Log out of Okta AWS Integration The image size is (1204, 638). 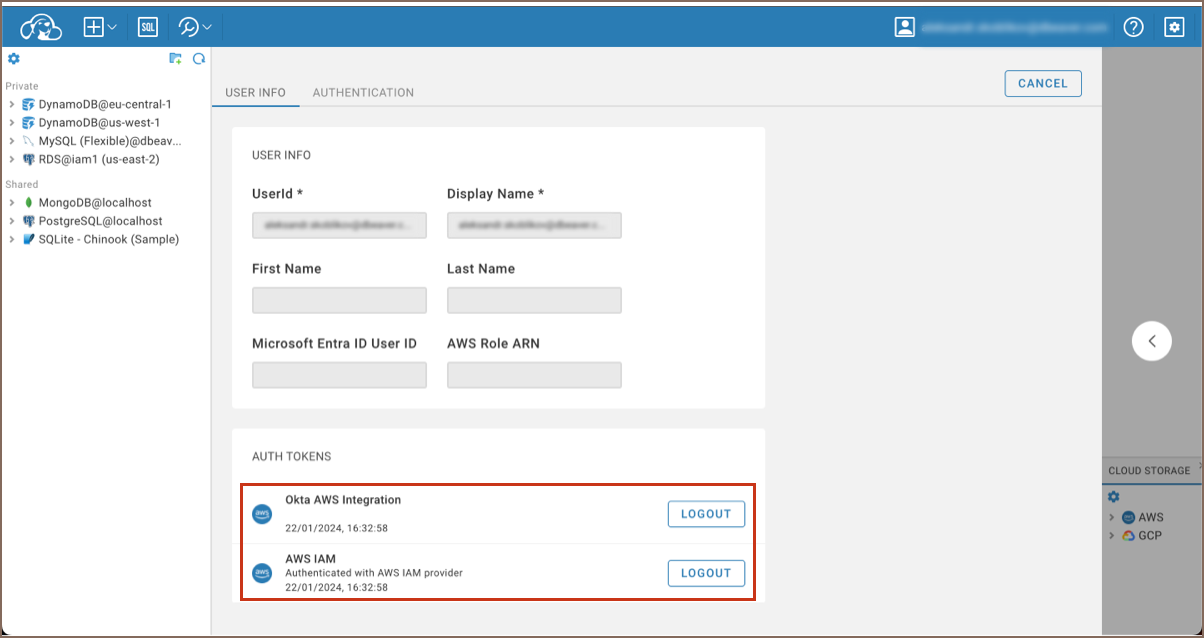pyautogui.click(x=706, y=514)
